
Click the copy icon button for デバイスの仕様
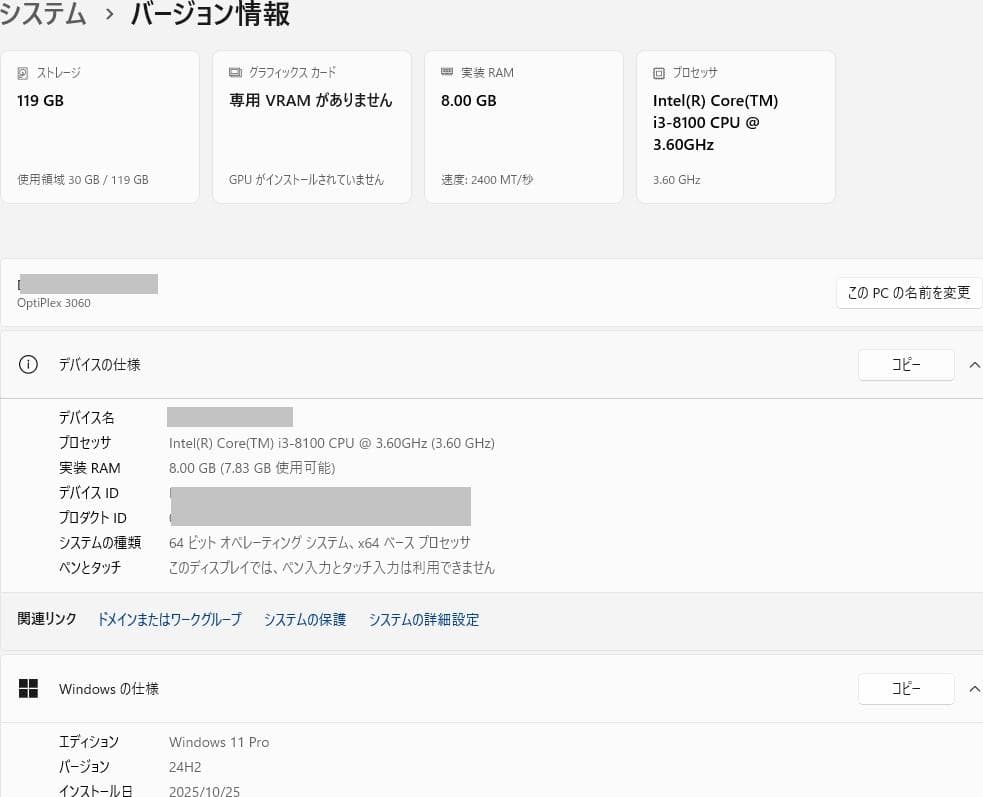[905, 364]
